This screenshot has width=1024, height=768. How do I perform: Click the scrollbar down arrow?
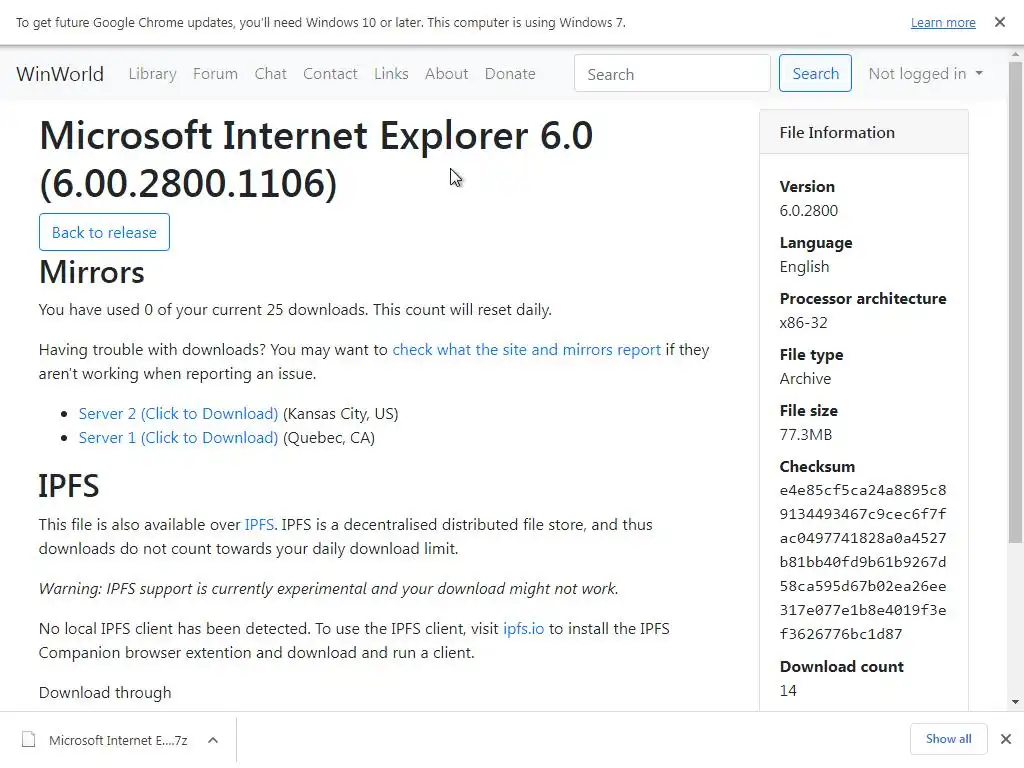point(1015,703)
